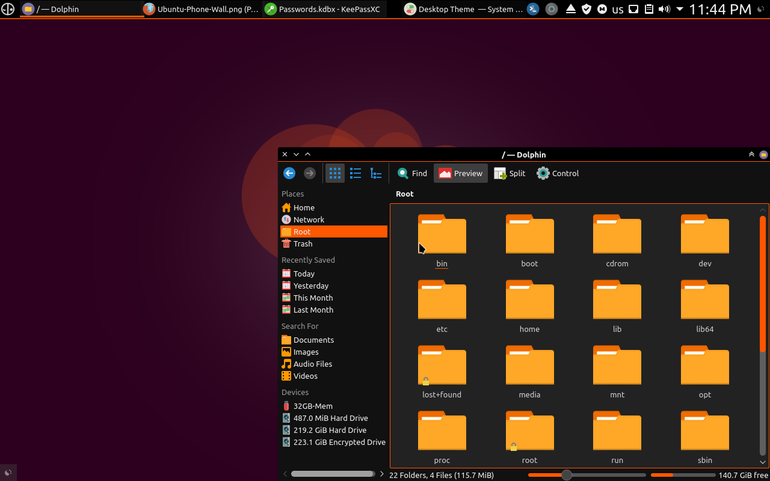
Task: Expand the system tray hidden icons arrow
Action: pyautogui.click(x=680, y=9)
